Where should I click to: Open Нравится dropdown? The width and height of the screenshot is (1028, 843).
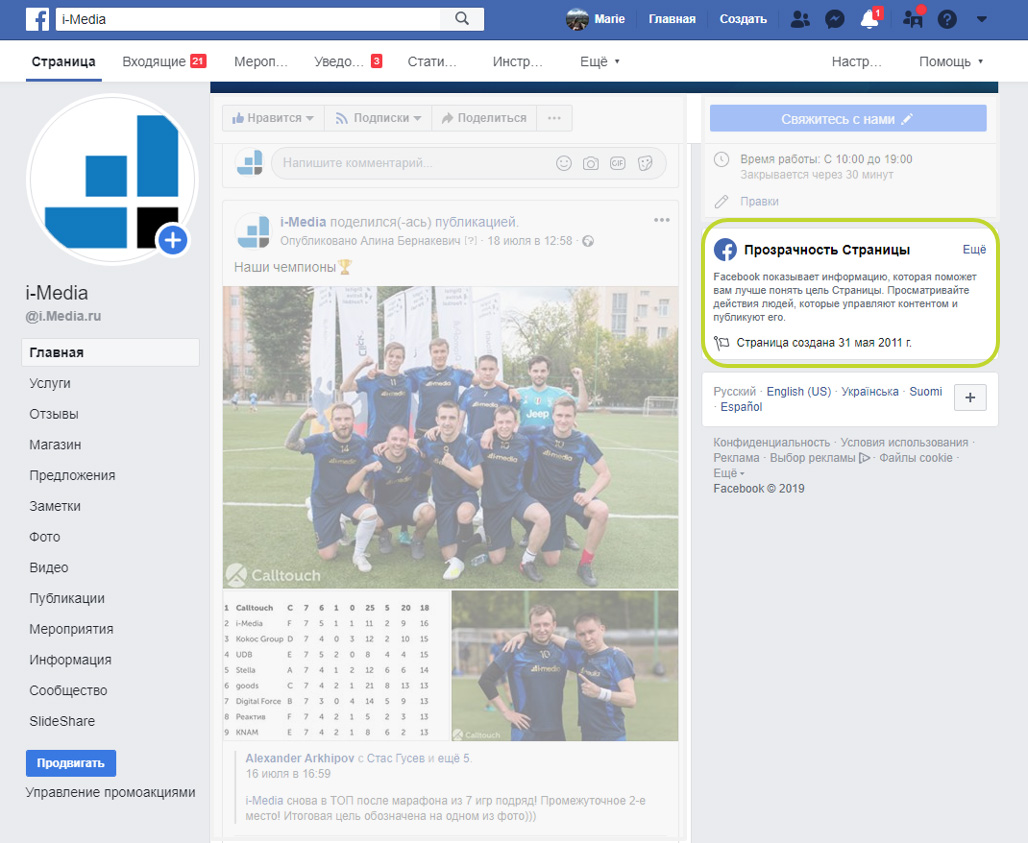click(x=273, y=118)
